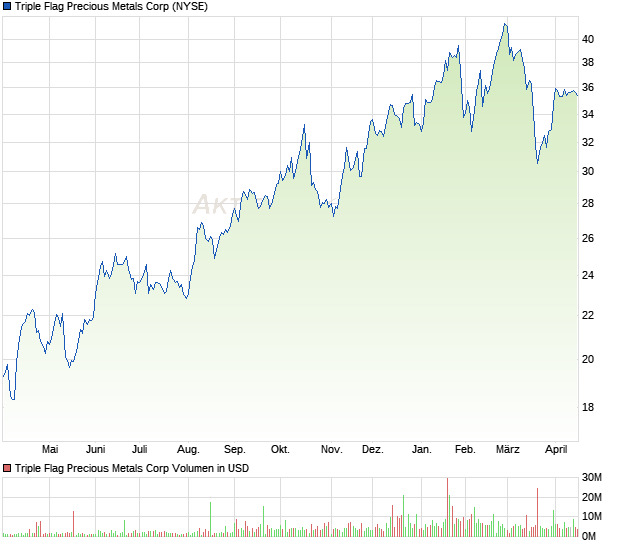Click the blue legend square beside Triple Flag title

[x=7, y=6]
